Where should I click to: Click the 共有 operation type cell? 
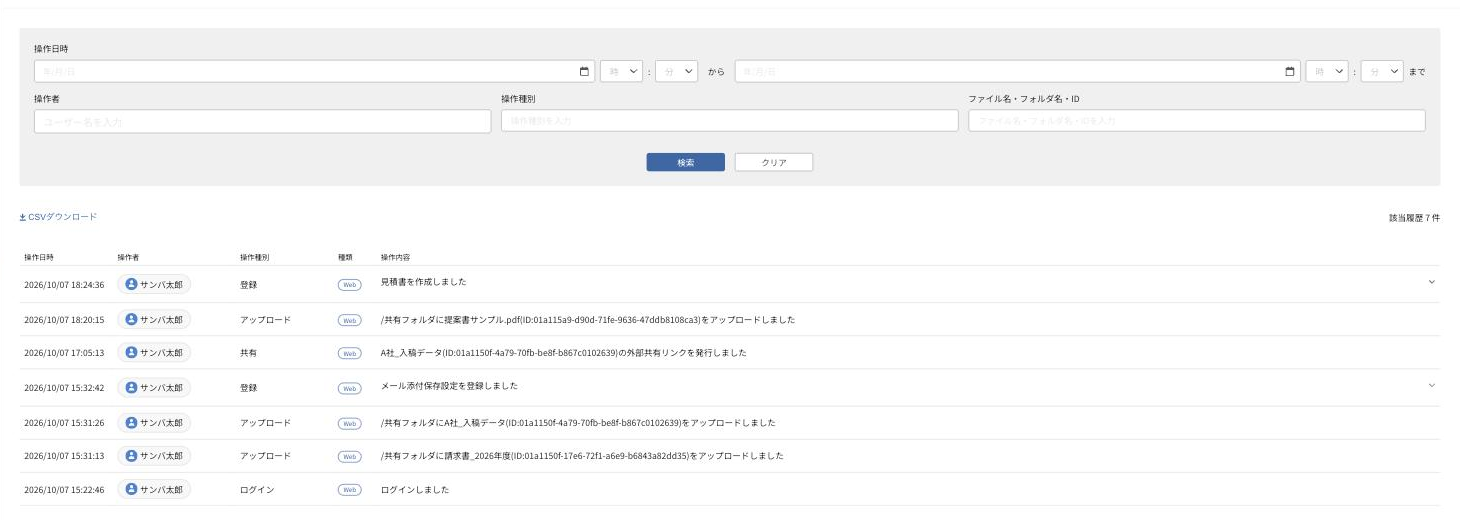click(x=248, y=353)
